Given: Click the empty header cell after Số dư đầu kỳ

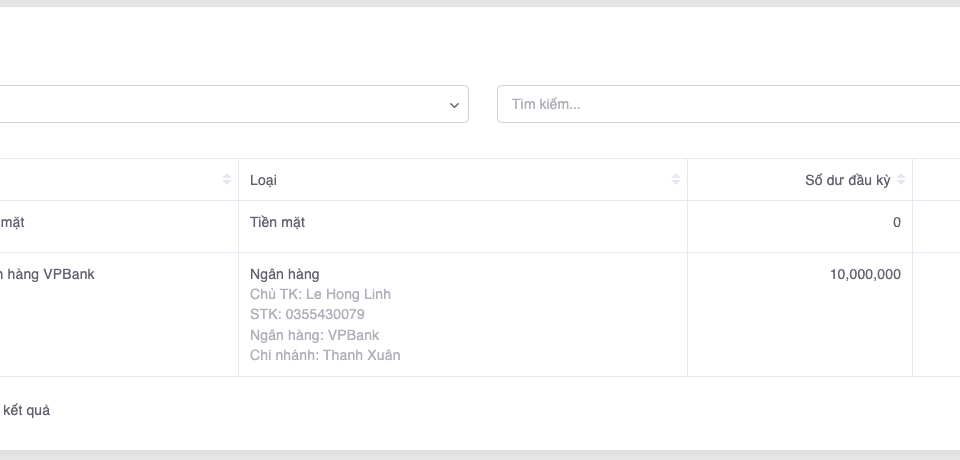Looking at the screenshot, I should (936, 180).
